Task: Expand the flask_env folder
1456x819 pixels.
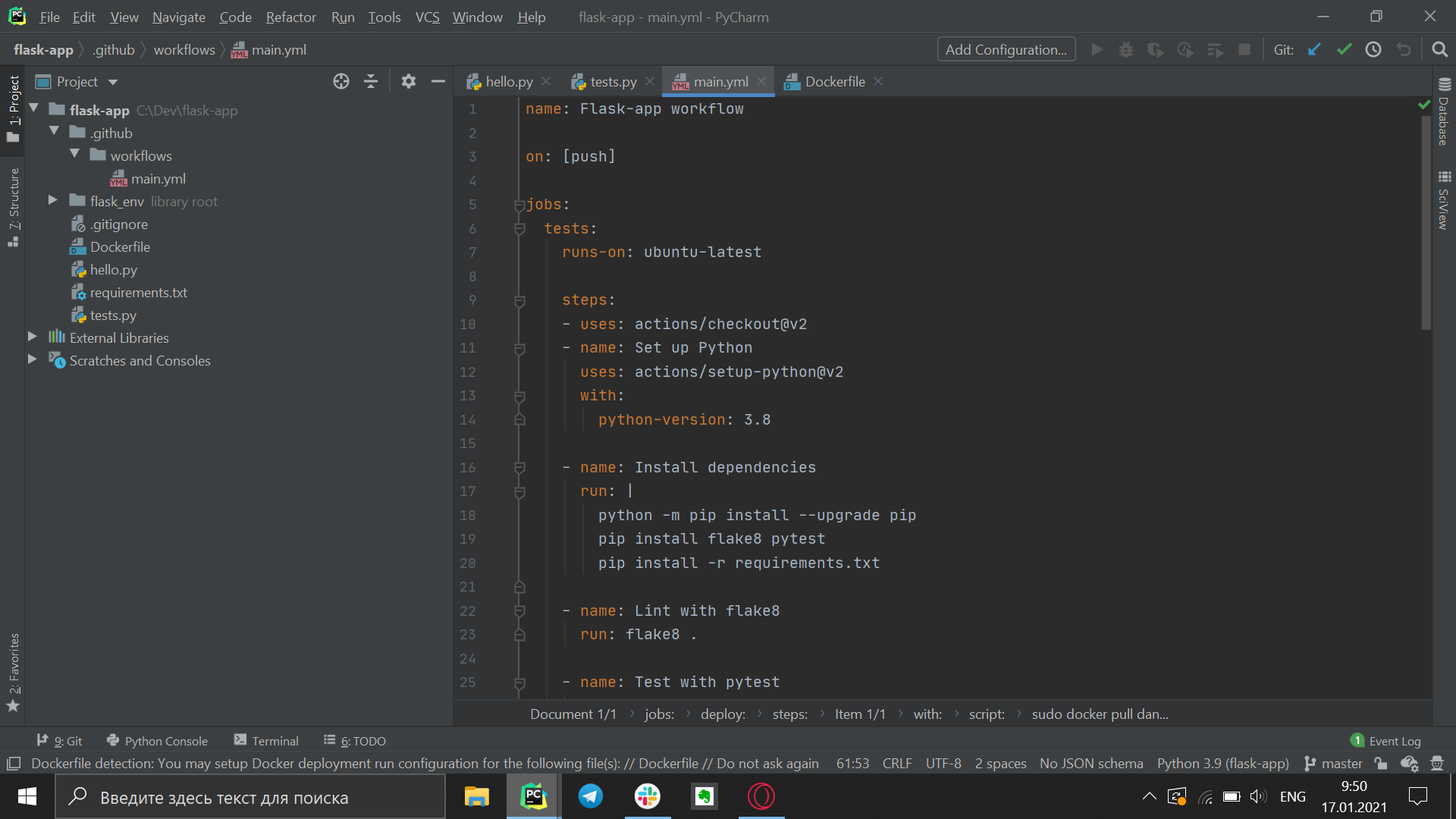Action: [53, 200]
